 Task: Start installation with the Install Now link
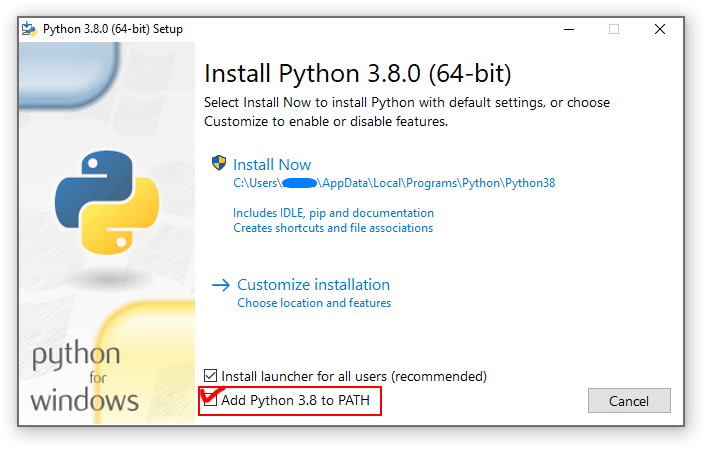272,165
